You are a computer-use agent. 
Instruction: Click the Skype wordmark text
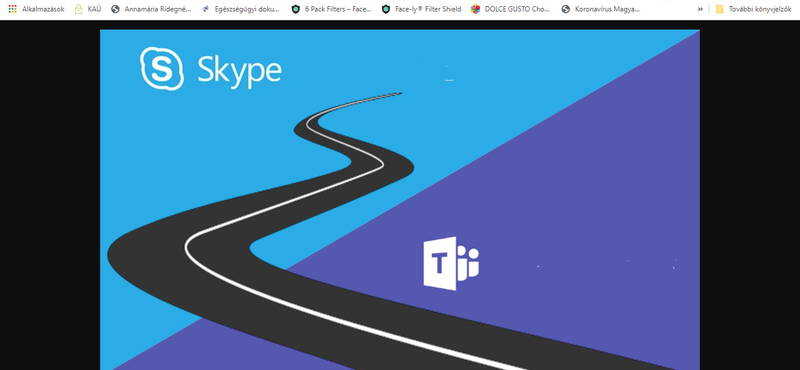[x=239, y=71]
